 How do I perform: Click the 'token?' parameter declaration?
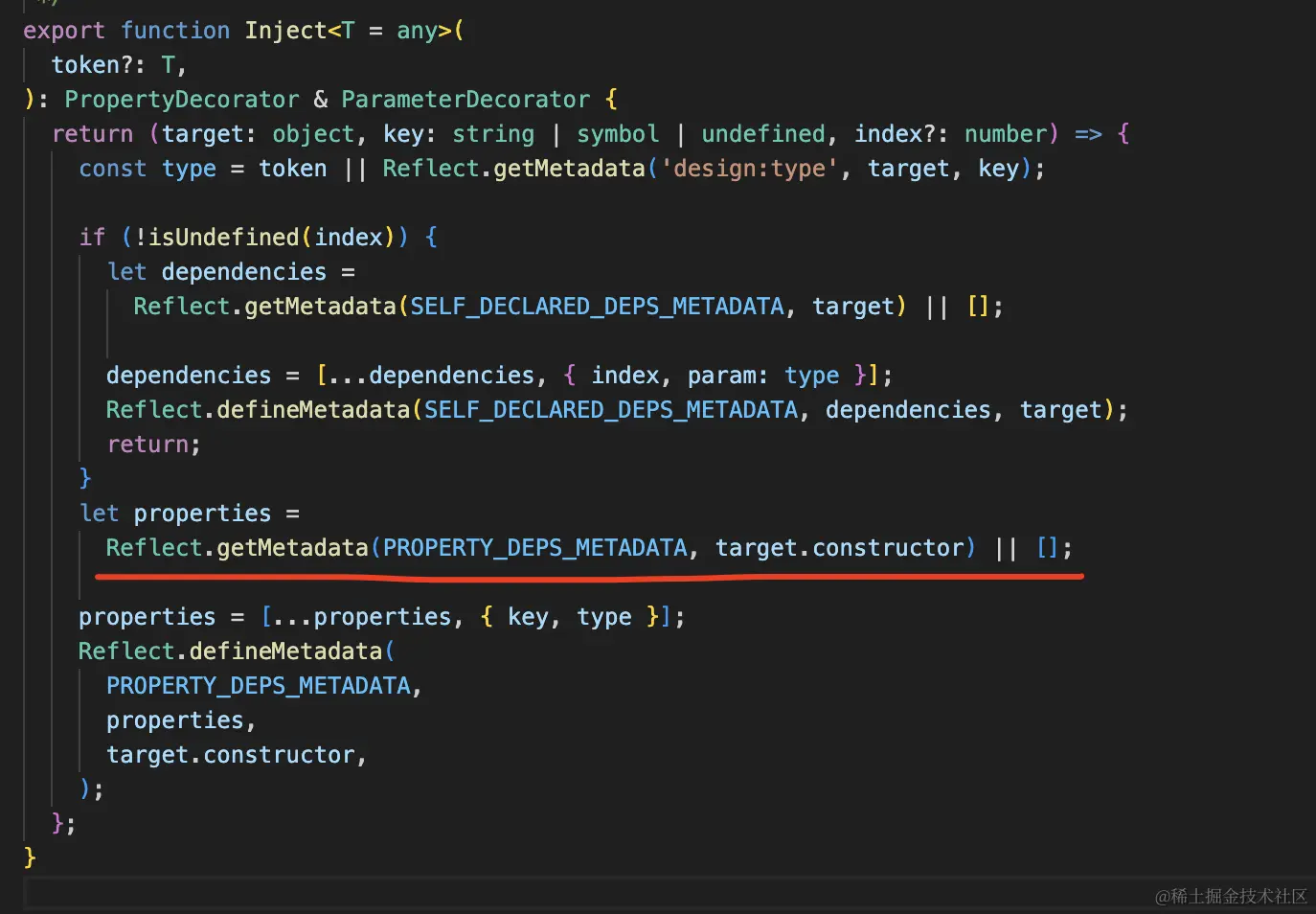pos(91,65)
